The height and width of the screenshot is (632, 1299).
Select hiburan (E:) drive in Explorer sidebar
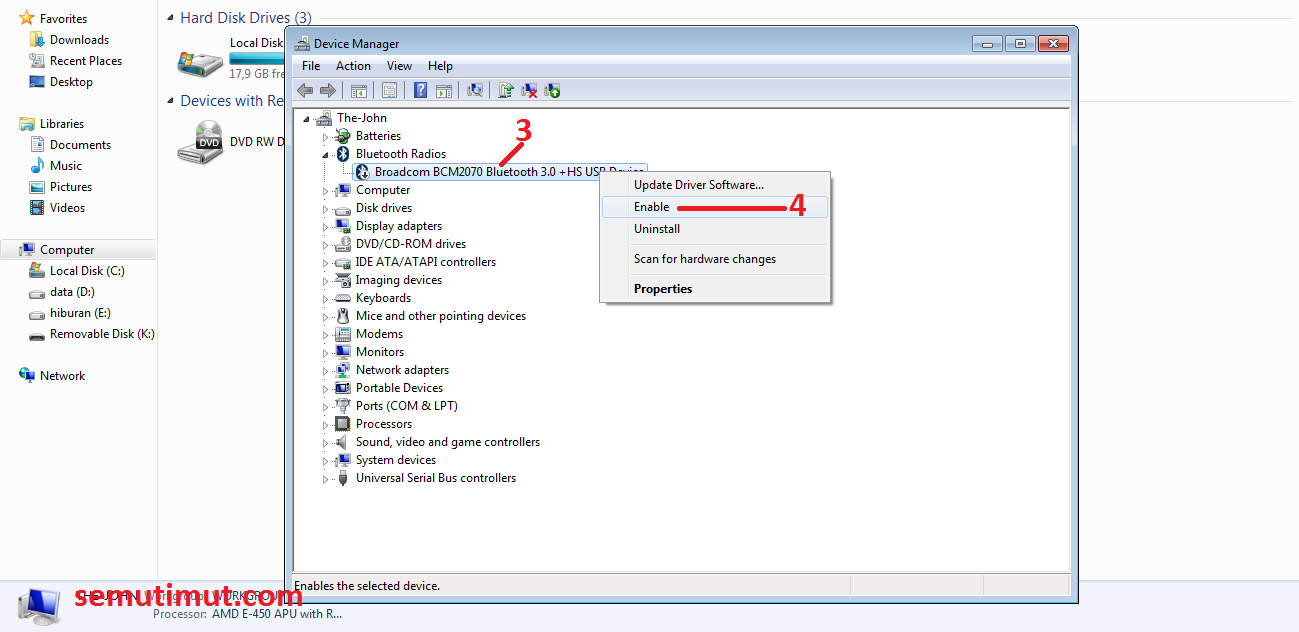(x=80, y=313)
